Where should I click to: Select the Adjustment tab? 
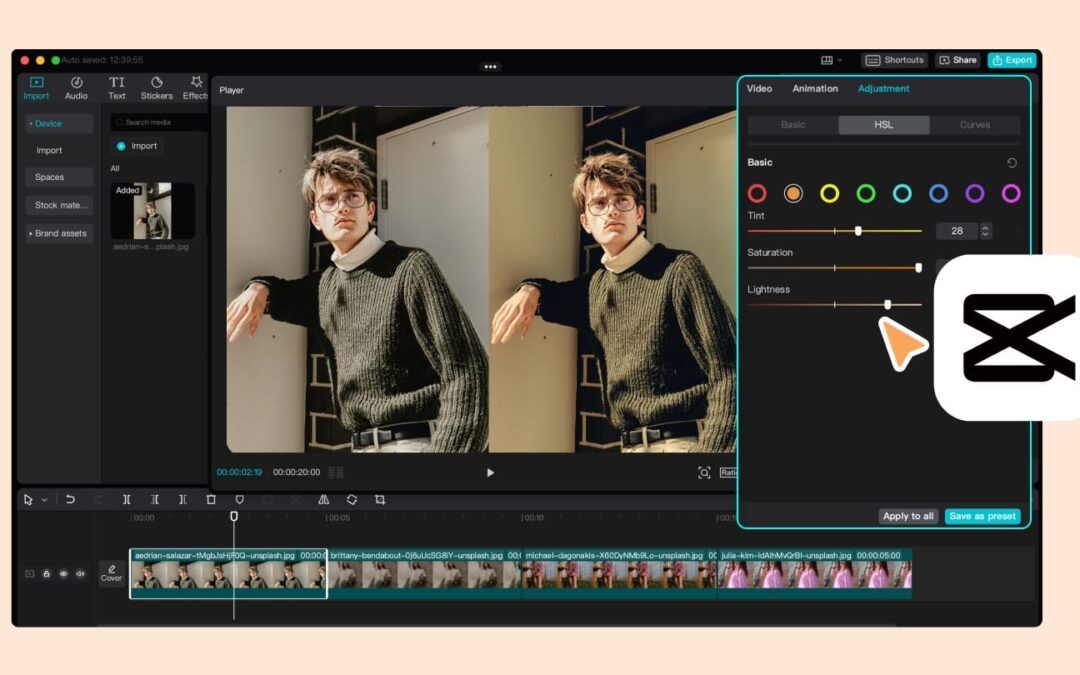point(883,88)
